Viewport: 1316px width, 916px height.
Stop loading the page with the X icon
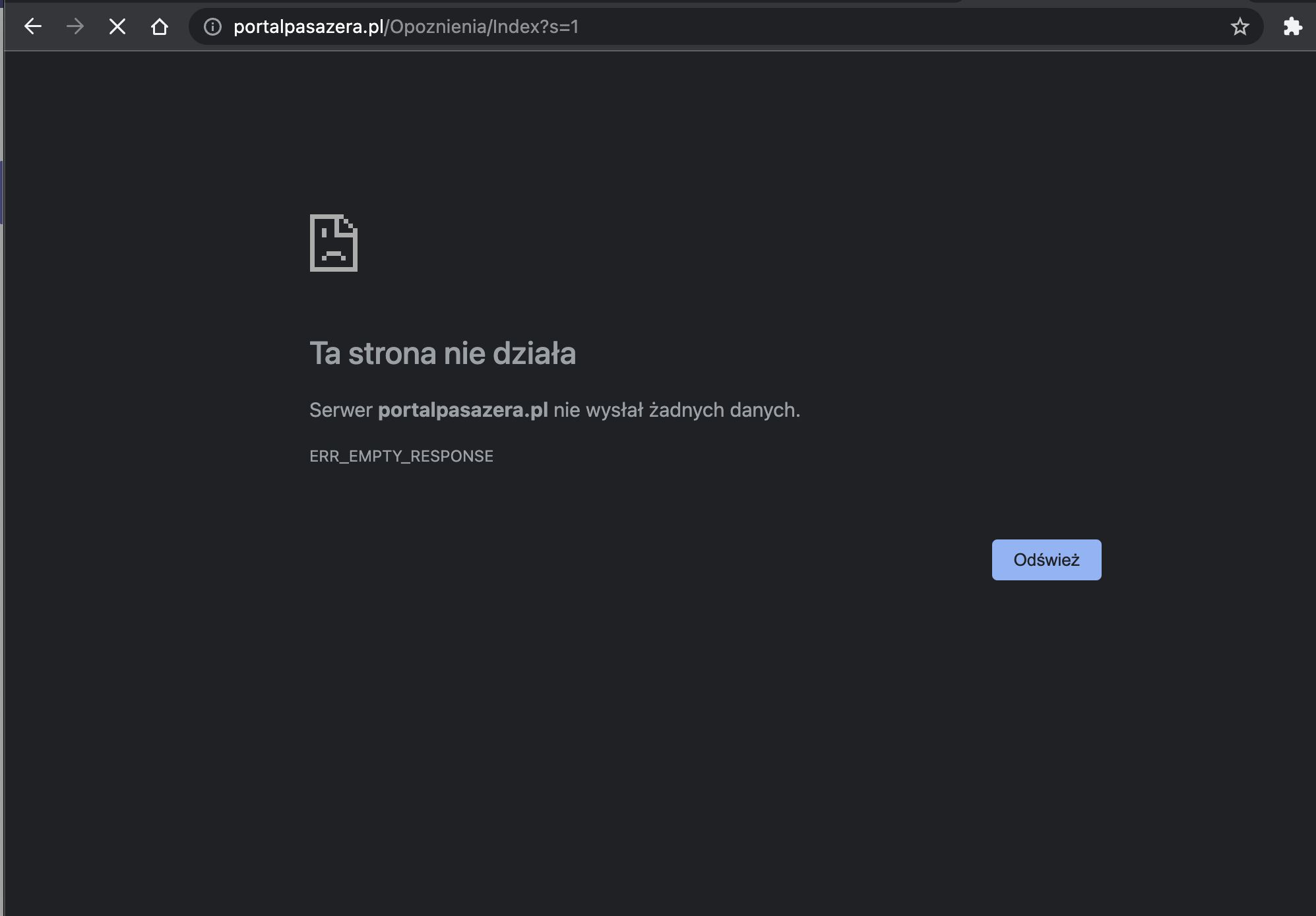pyautogui.click(x=117, y=26)
